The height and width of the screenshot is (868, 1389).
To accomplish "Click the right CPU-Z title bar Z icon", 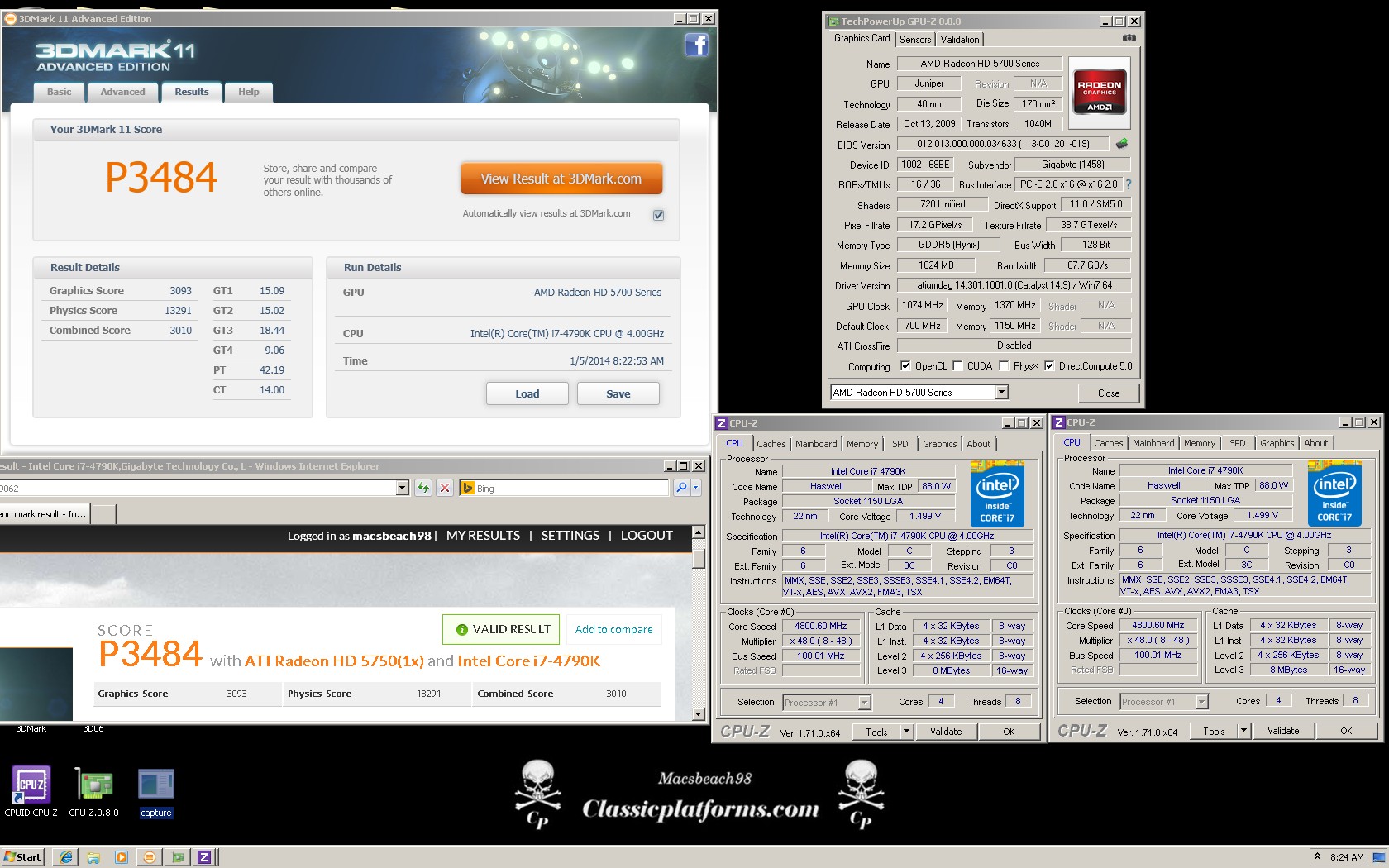I will tap(1059, 422).
